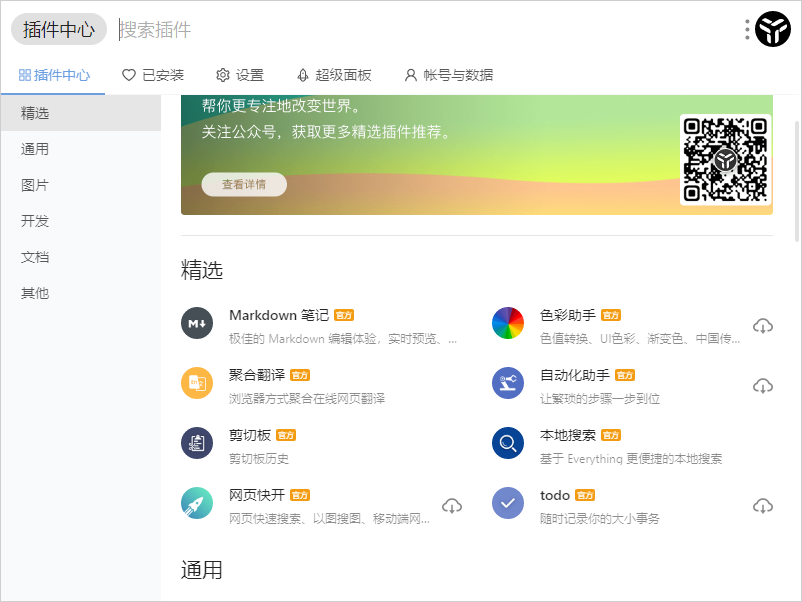The height and width of the screenshot is (602, 802).
Task: Switch to the 超级面板 tab
Action: pyautogui.click(x=334, y=75)
